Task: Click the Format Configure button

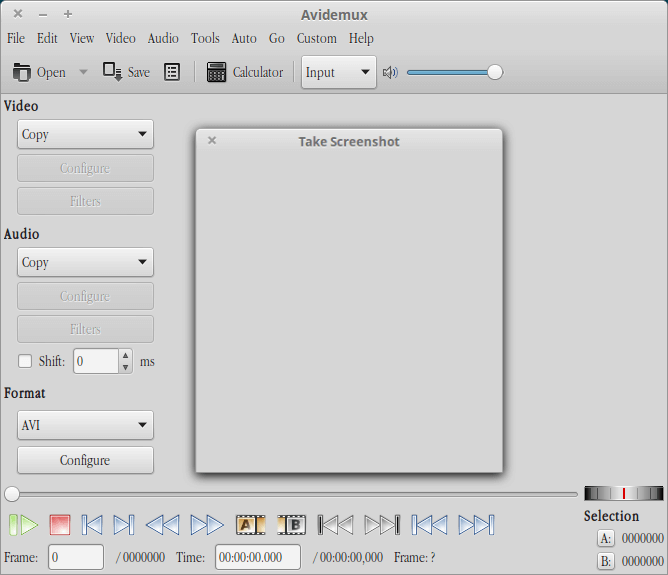Action: tap(85, 460)
